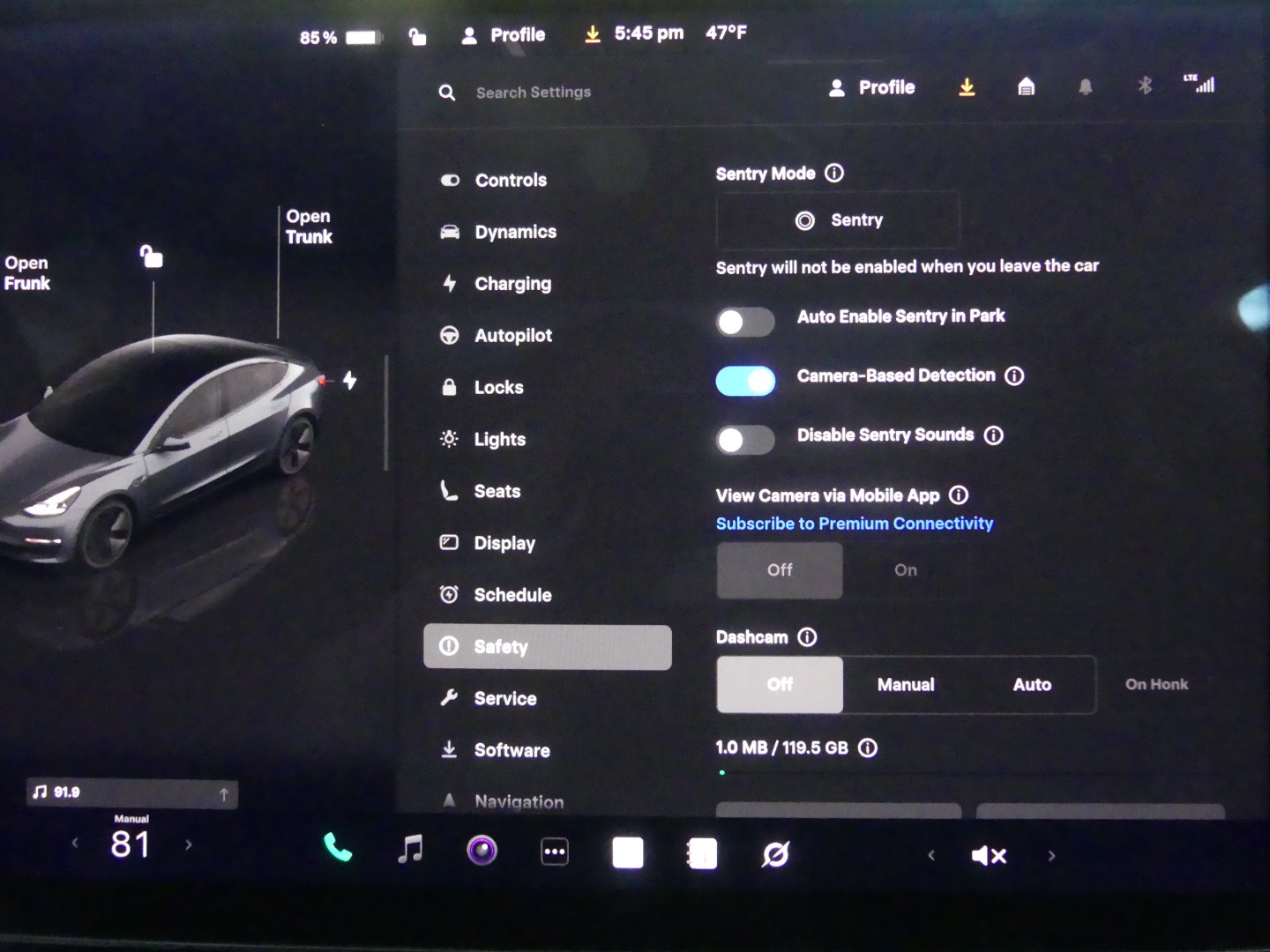Tap the Bluetooth icon in header
This screenshot has width=1270, height=952.
[1144, 86]
